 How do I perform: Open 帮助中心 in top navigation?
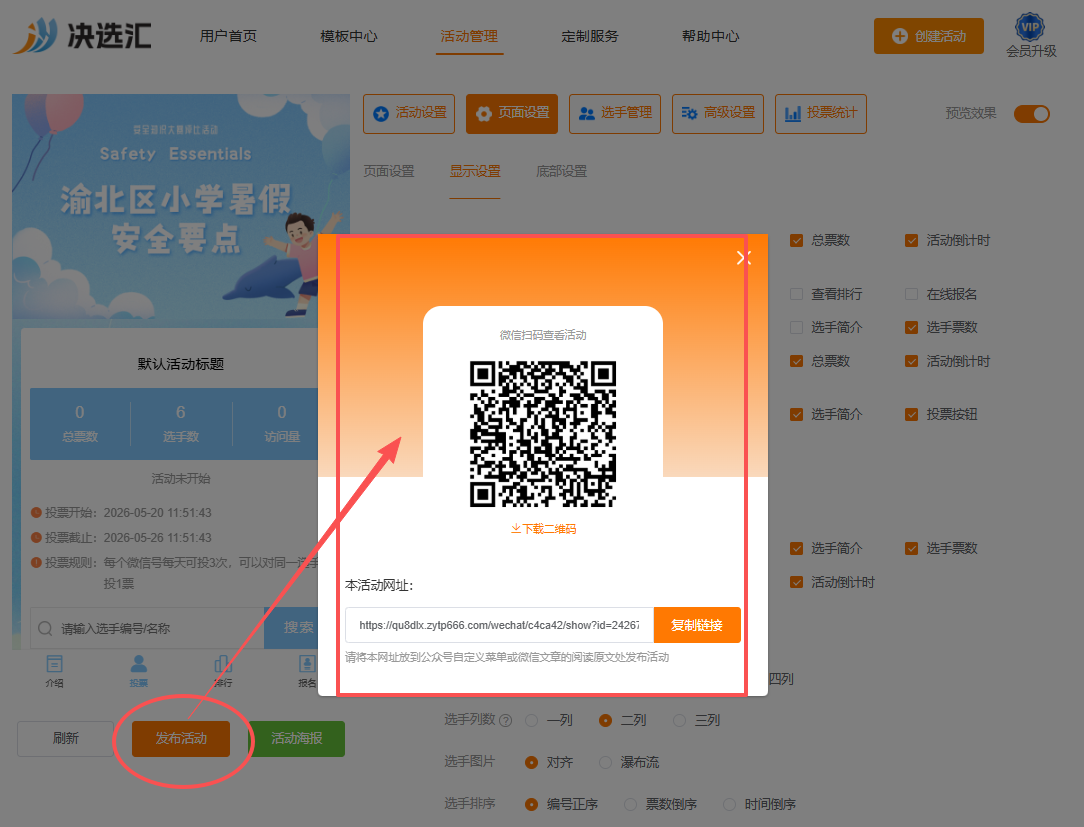(710, 36)
